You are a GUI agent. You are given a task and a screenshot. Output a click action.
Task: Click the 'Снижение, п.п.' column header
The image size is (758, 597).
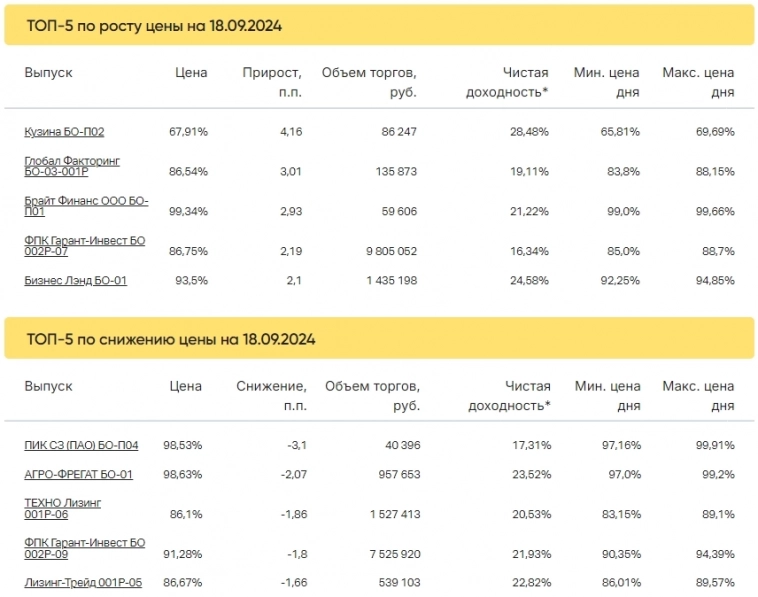269,395
